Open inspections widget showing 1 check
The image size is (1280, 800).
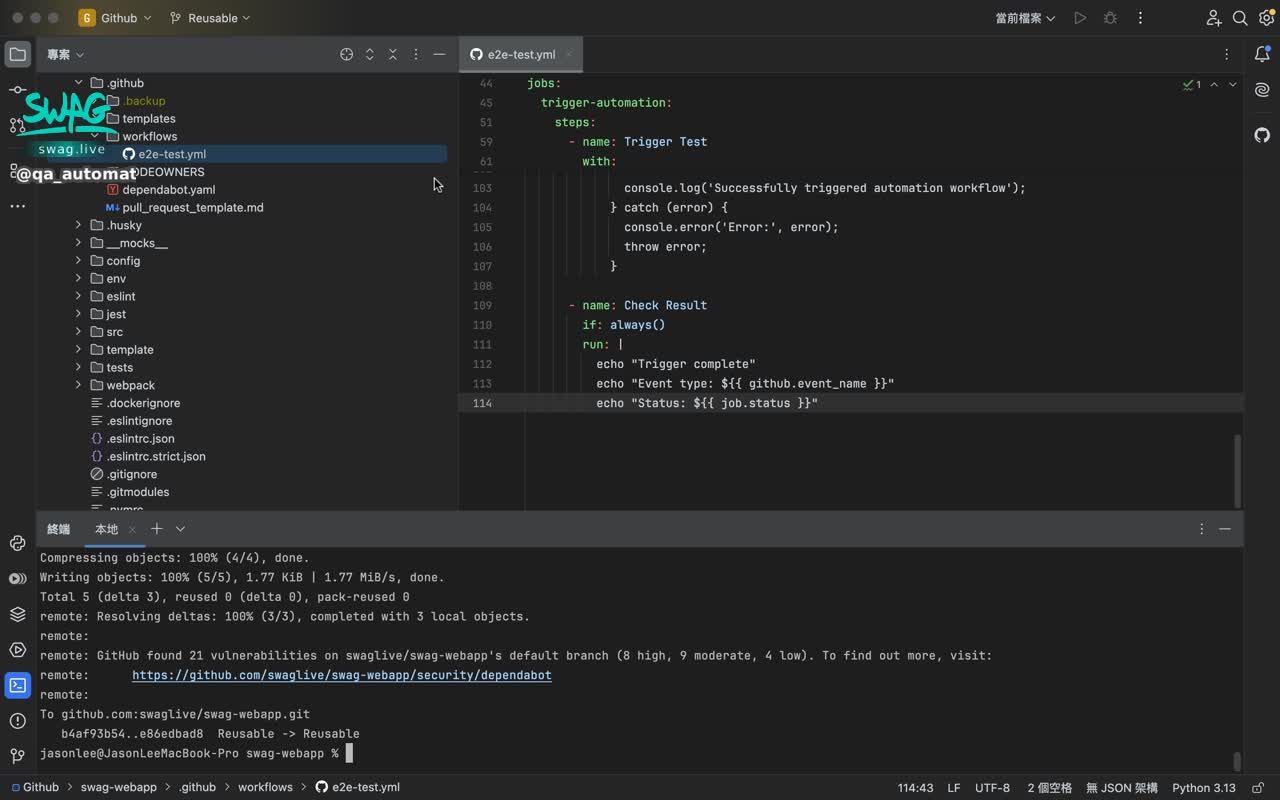[x=1191, y=85]
